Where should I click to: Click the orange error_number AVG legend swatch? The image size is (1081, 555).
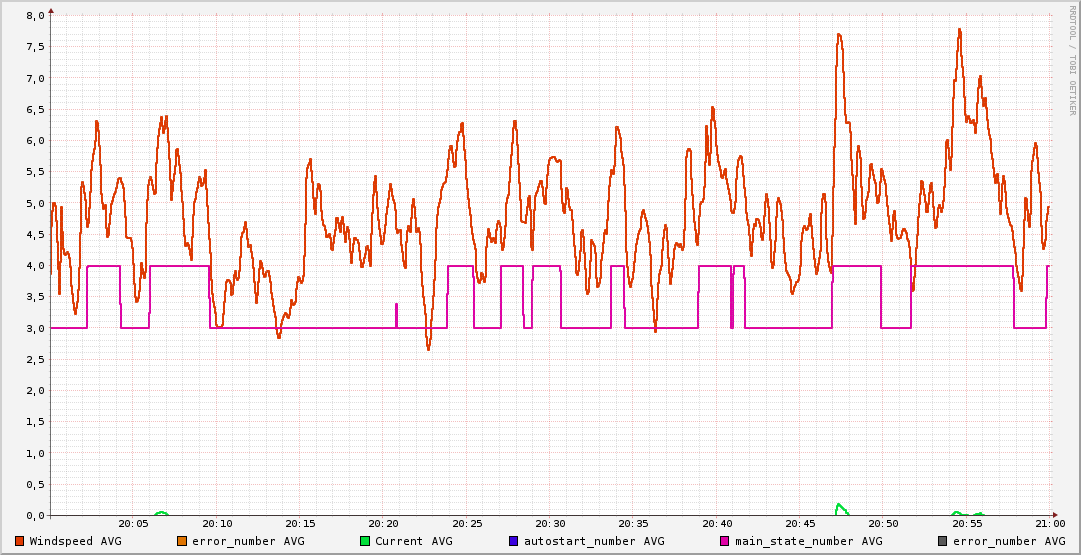(182, 541)
